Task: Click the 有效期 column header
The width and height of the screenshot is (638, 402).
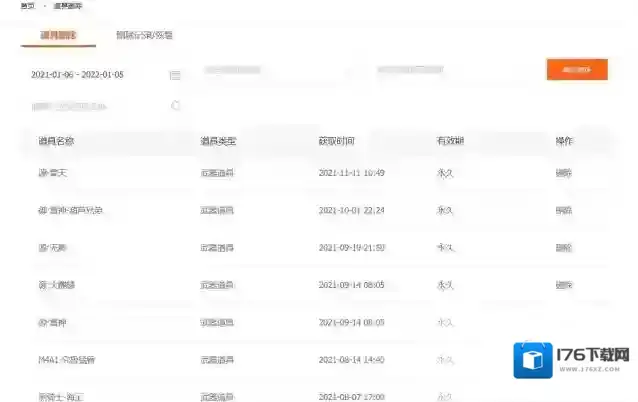Action: (450, 141)
